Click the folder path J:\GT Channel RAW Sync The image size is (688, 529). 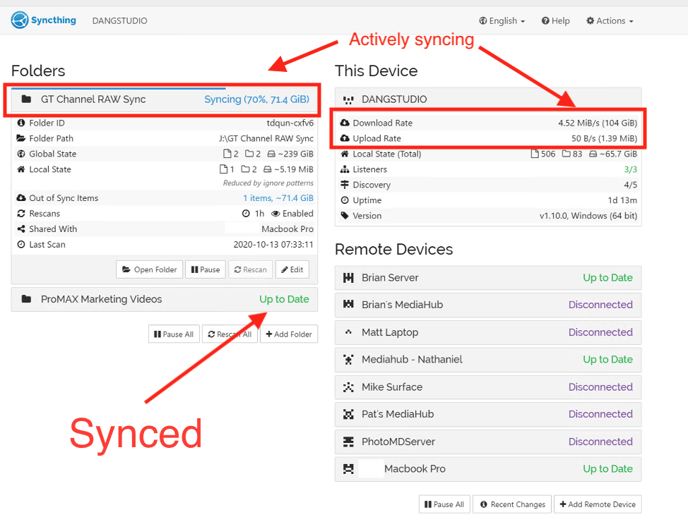(266, 138)
